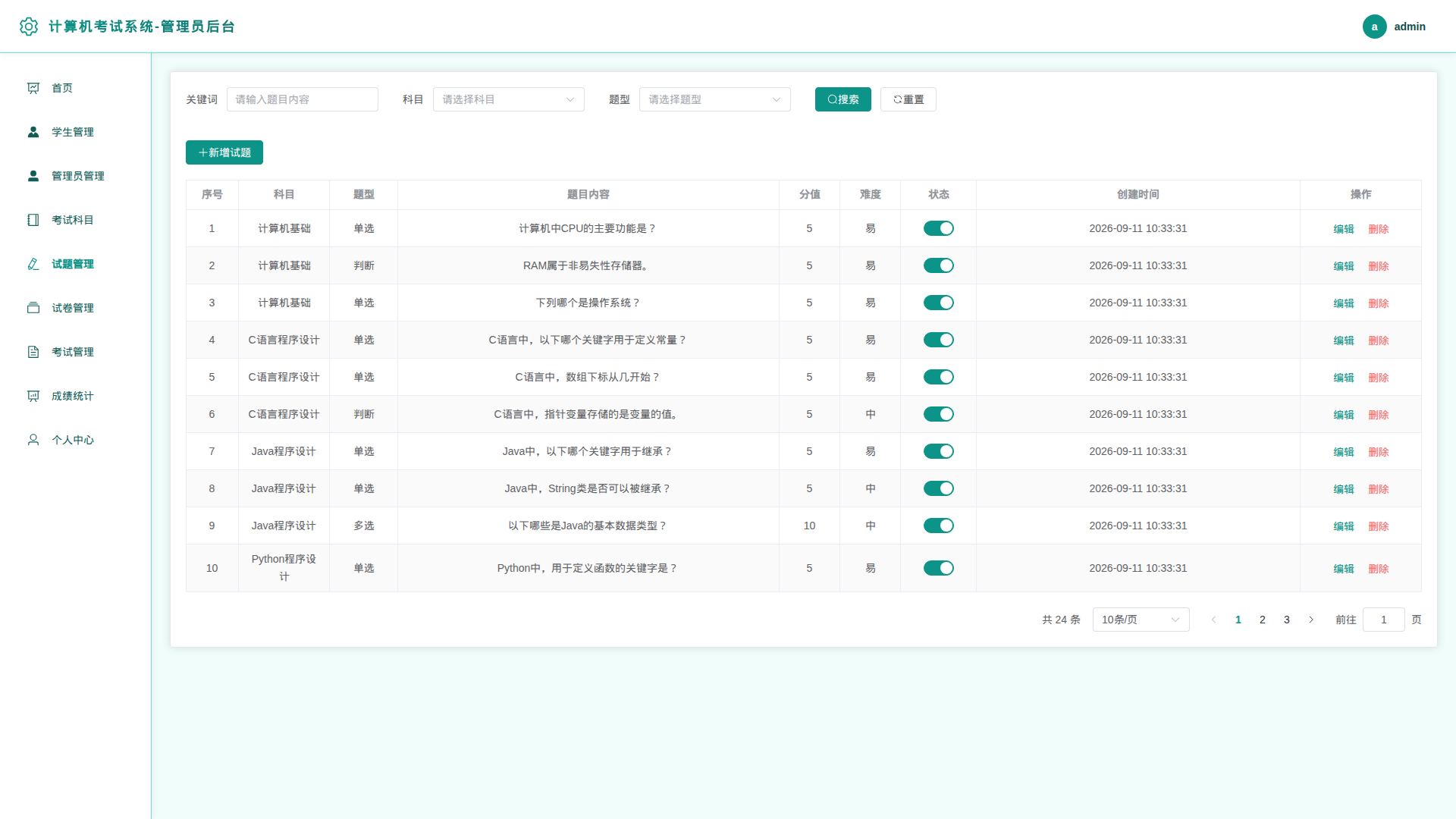1456x819 pixels.
Task: Go to page 2
Action: (1263, 620)
